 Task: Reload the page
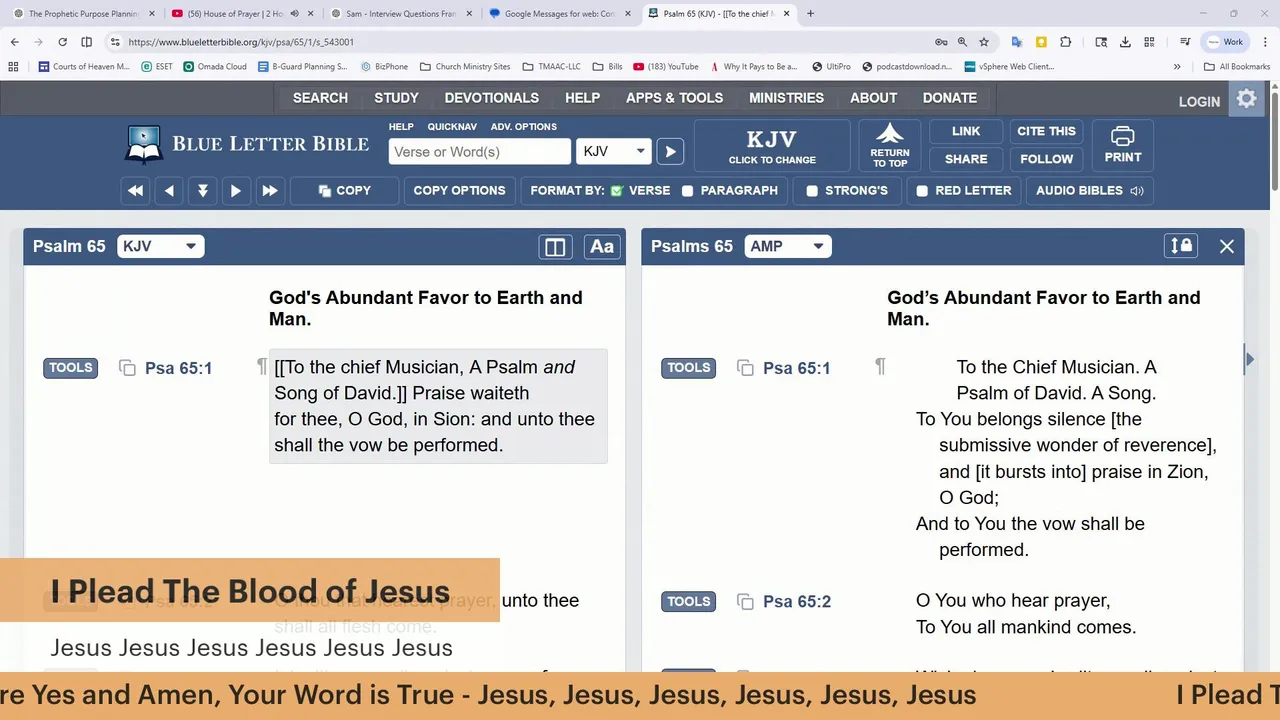[x=62, y=42]
